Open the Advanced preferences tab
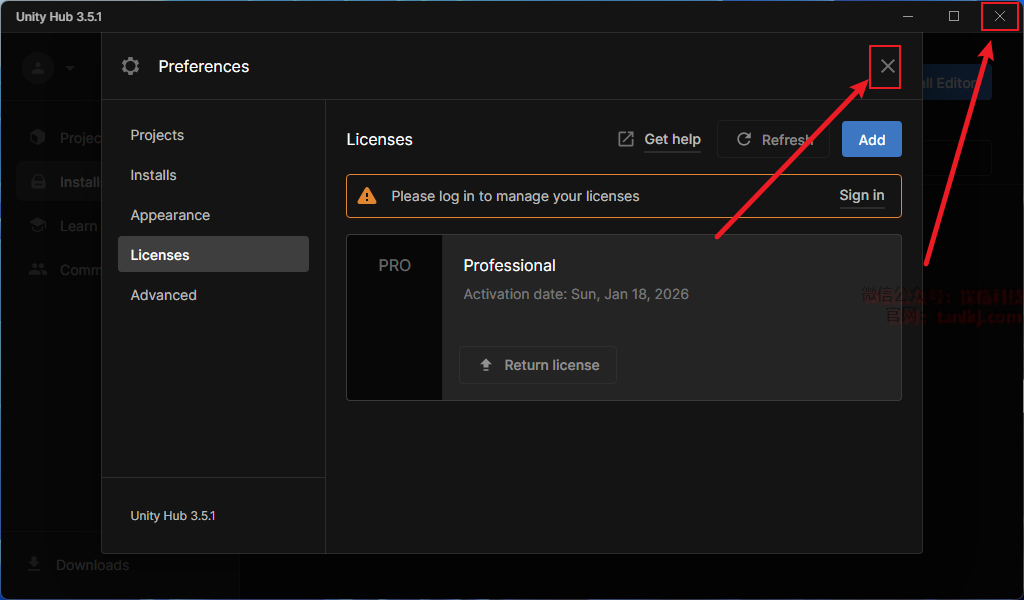This screenshot has width=1024, height=600. [x=163, y=295]
